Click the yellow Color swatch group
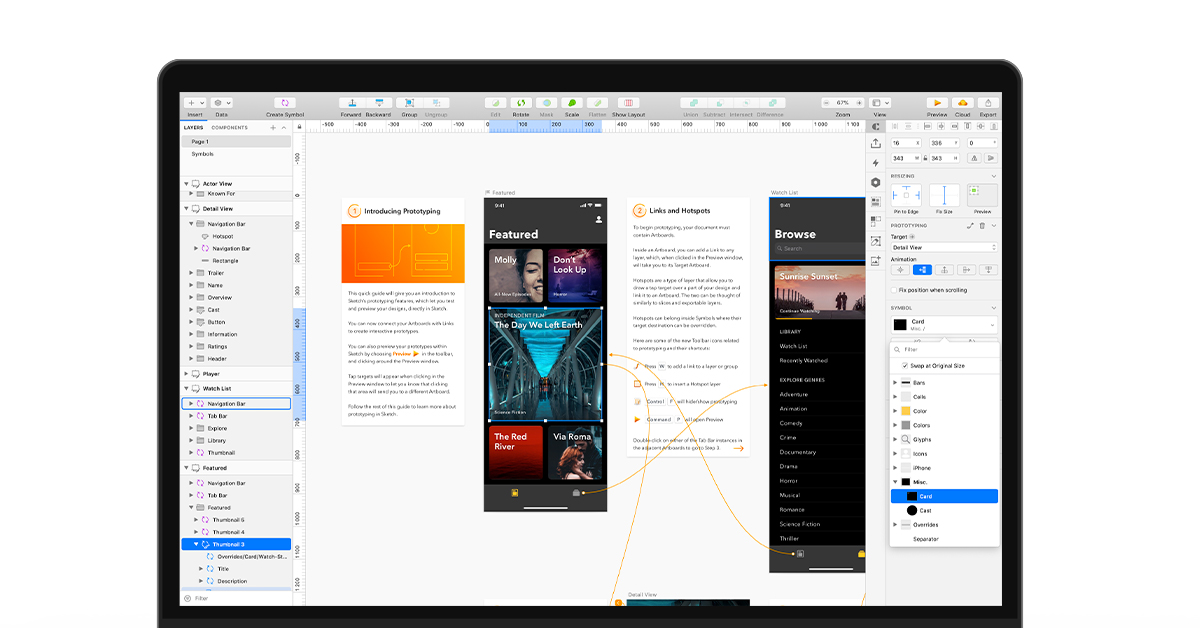The height and width of the screenshot is (628, 1200). coord(906,411)
